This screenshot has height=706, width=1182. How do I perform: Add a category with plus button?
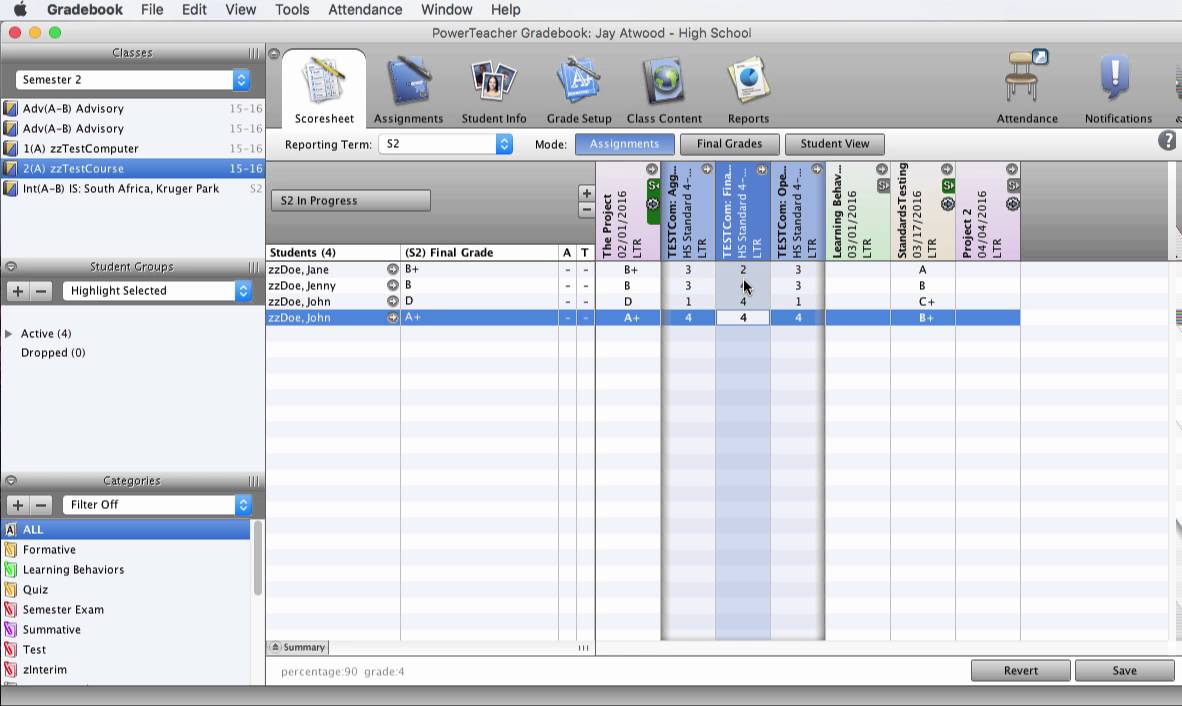pos(18,505)
